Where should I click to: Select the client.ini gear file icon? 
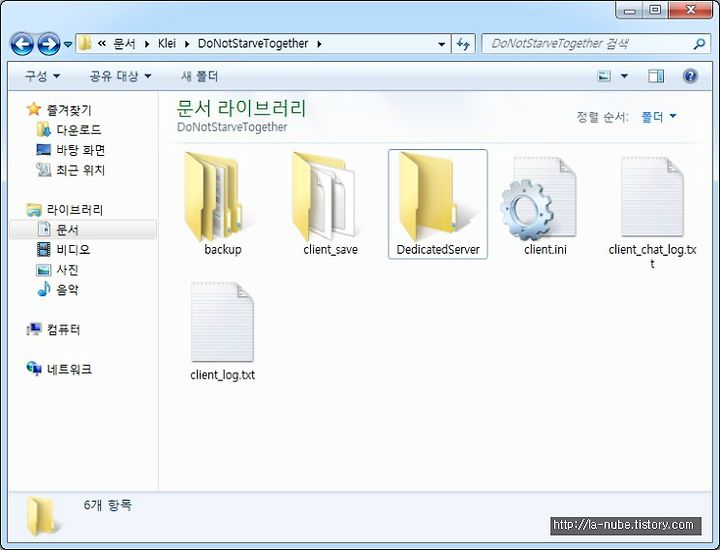[538, 198]
